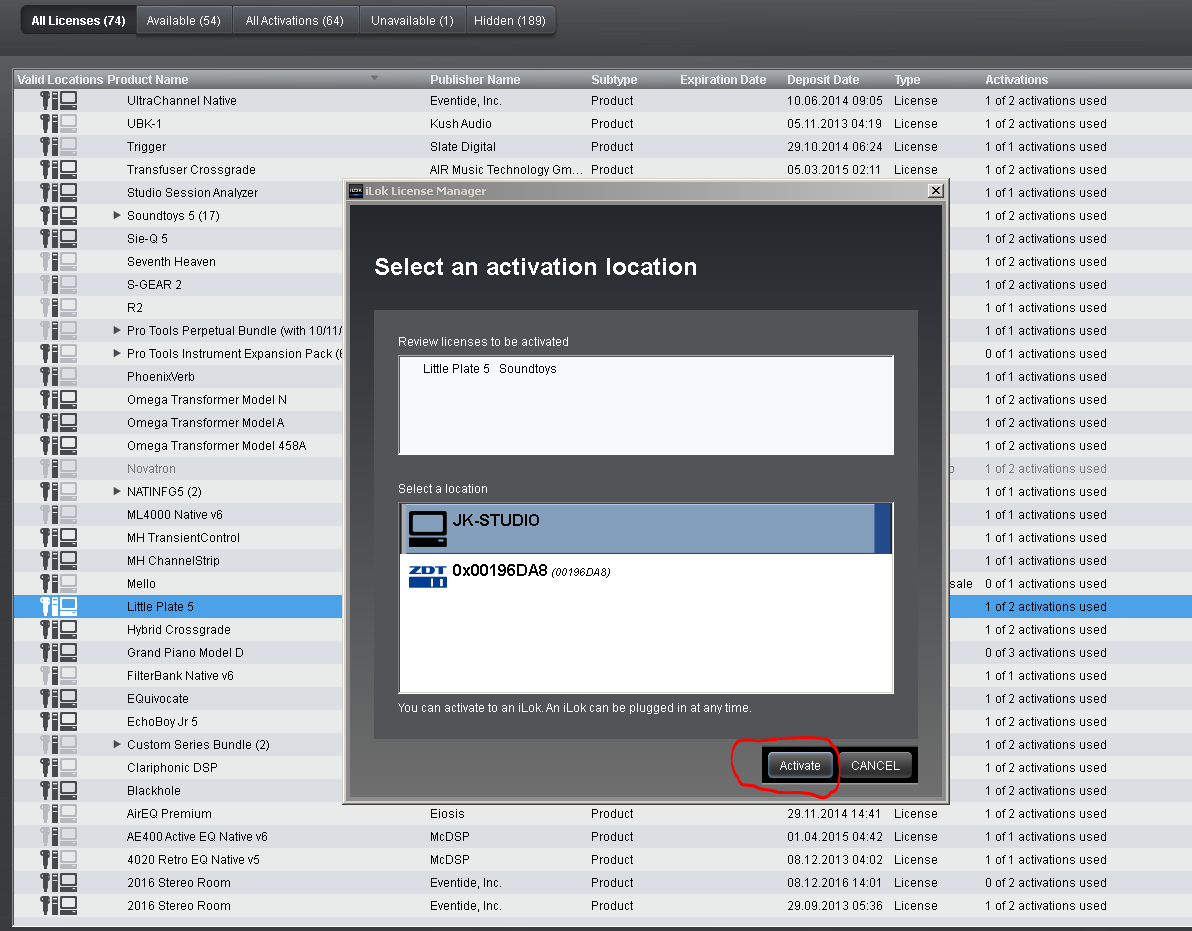This screenshot has height=931, width=1192.
Task: Sort by Activations column header
Action: pyautogui.click(x=1016, y=80)
